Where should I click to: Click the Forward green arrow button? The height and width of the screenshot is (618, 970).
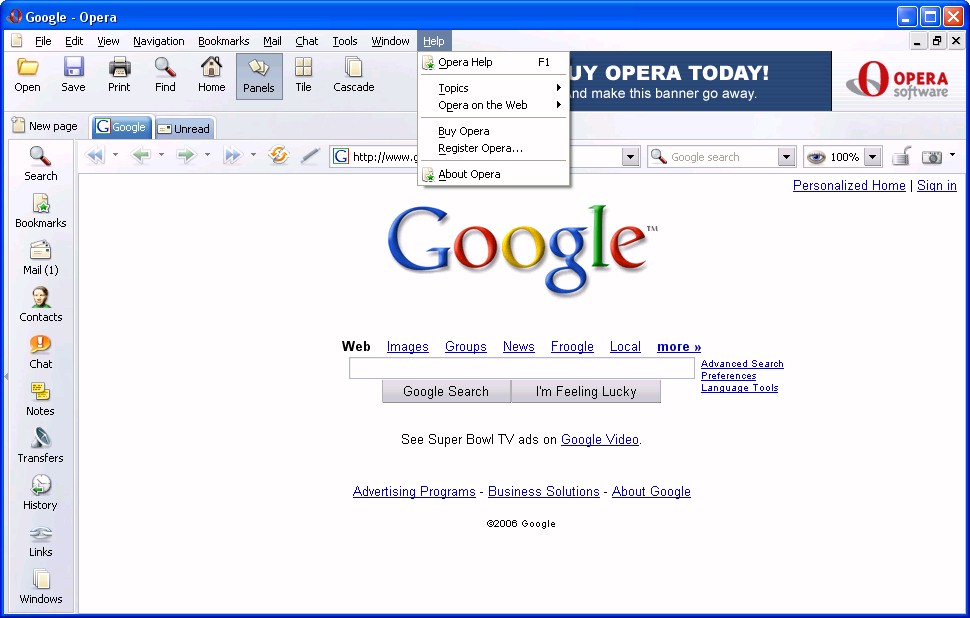tap(186, 155)
